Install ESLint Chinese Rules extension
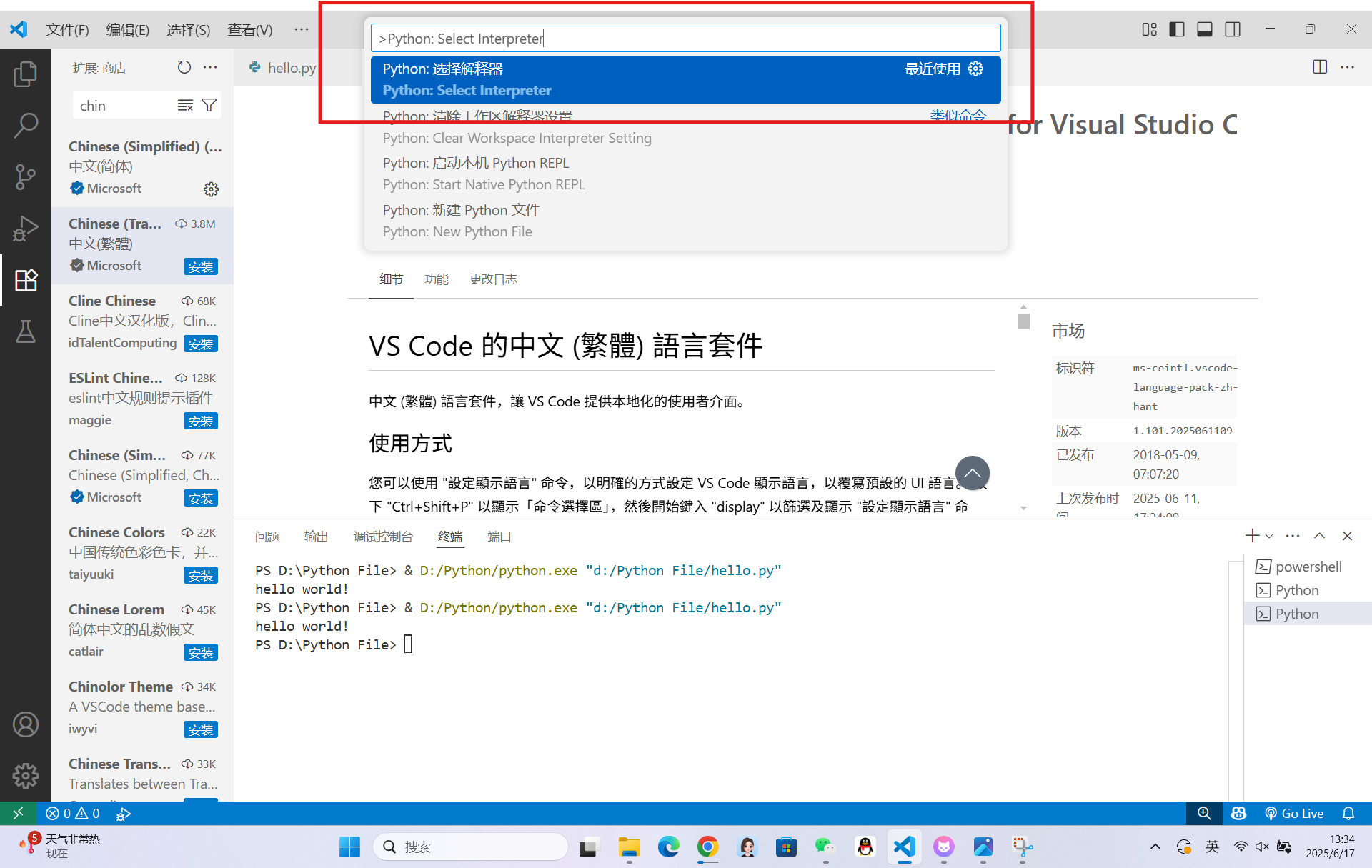The height and width of the screenshot is (868, 1372). pyautogui.click(x=201, y=421)
